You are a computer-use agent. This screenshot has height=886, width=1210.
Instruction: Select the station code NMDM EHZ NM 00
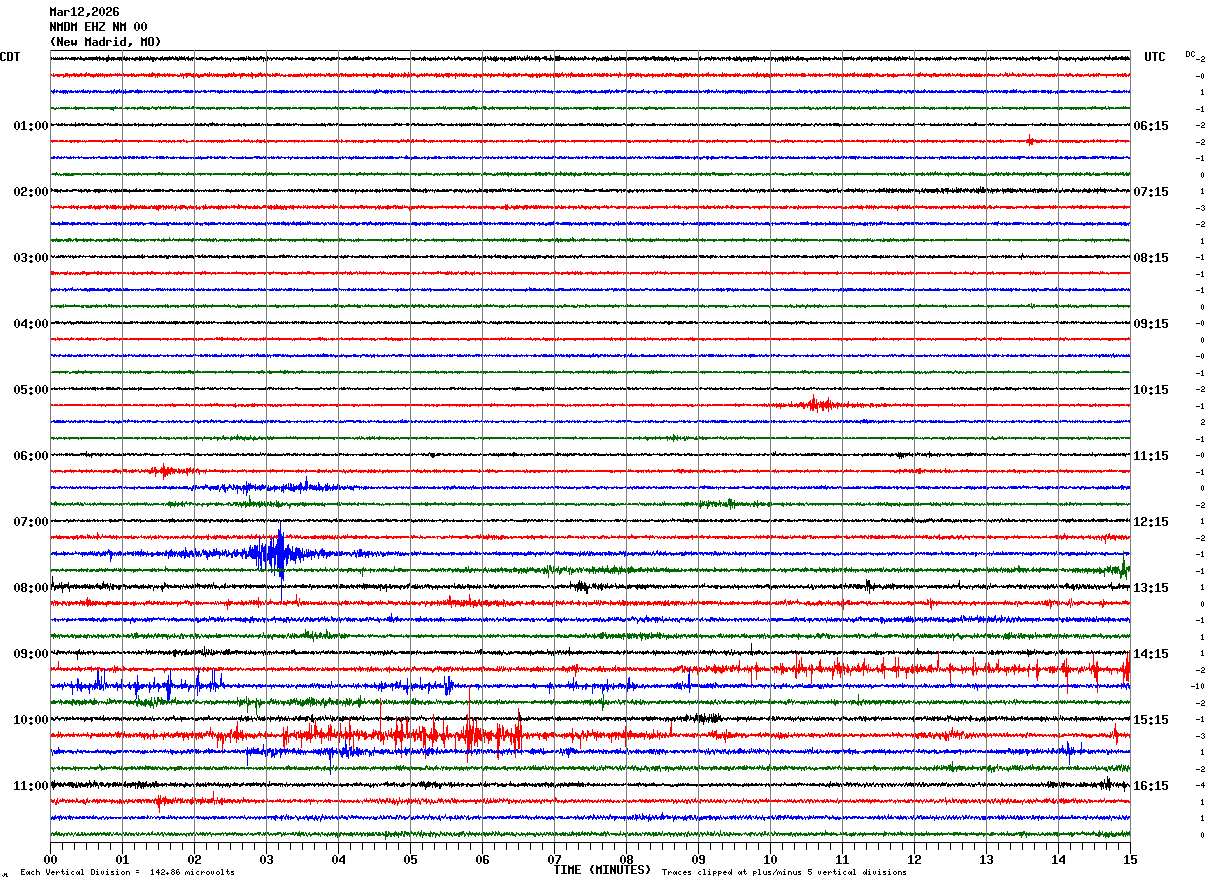98,27
